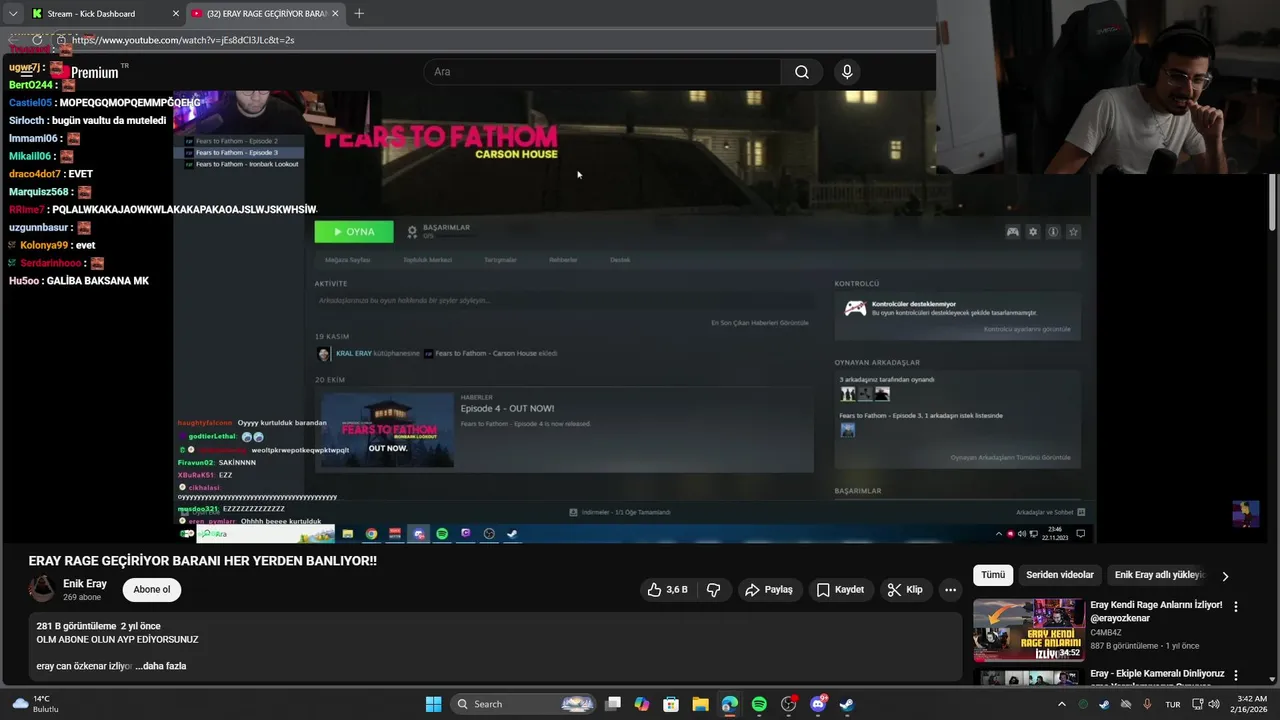The width and height of the screenshot is (1280, 720).
Task: Select 'Enik Eray adlı yükleyici' filter chip
Action: [x=1159, y=575]
